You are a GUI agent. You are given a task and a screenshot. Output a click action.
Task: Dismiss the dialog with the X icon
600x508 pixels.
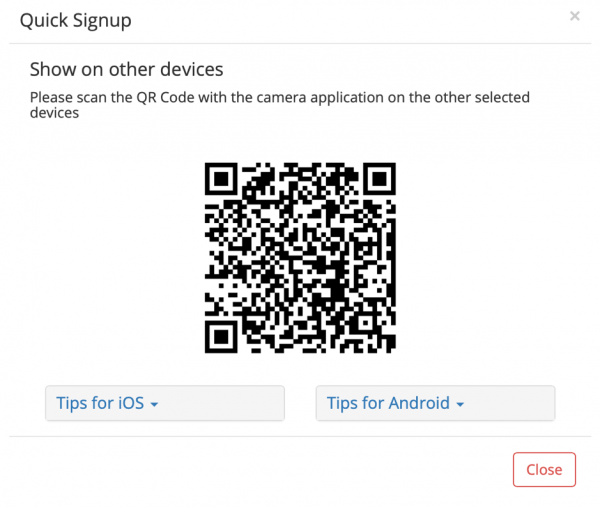[x=574, y=16]
